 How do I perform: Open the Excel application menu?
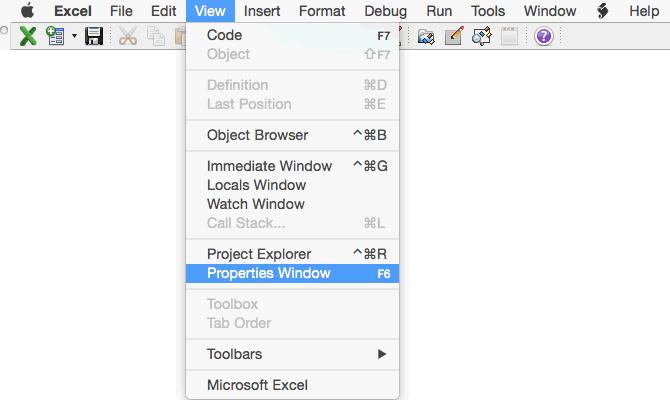(73, 11)
